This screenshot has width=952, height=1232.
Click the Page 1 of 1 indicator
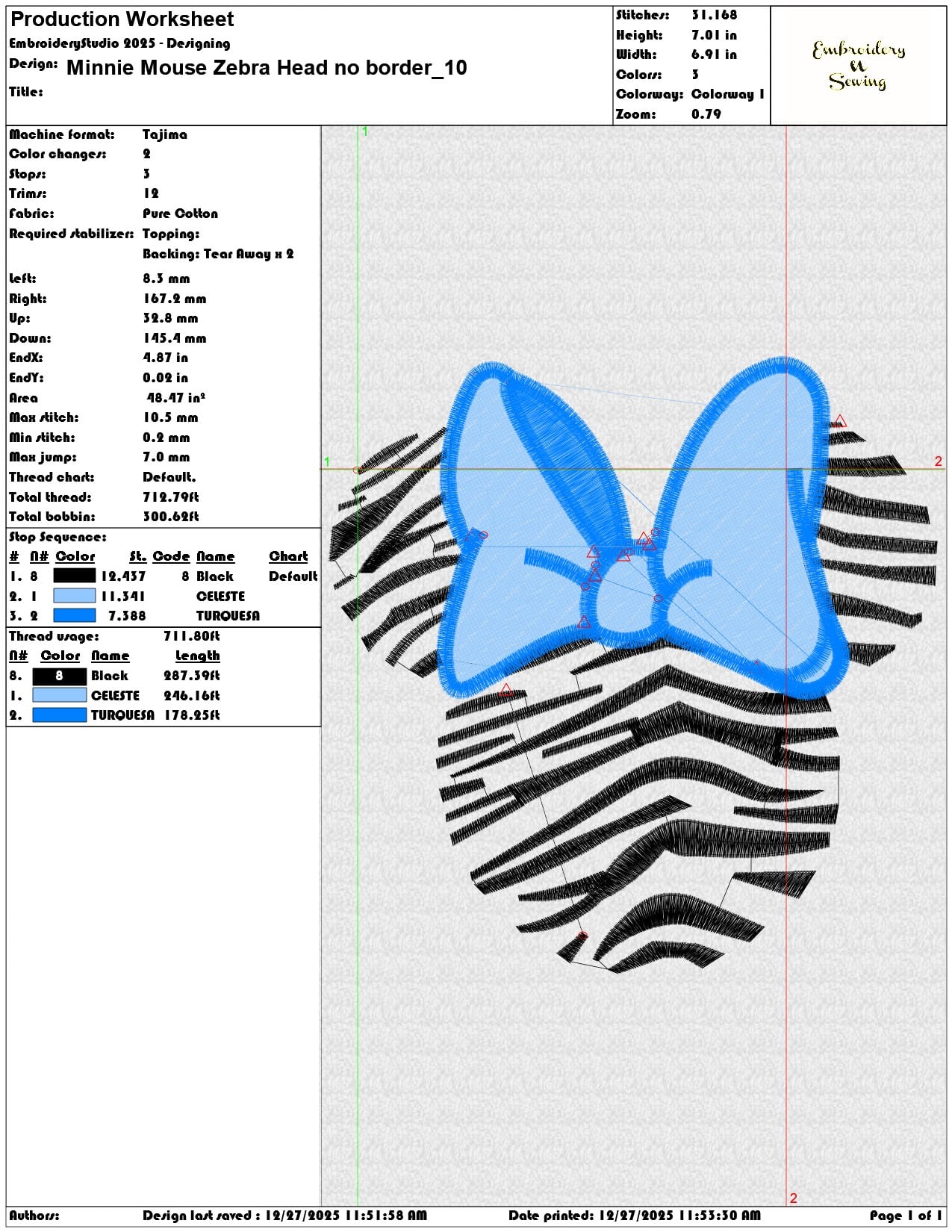(x=906, y=1216)
